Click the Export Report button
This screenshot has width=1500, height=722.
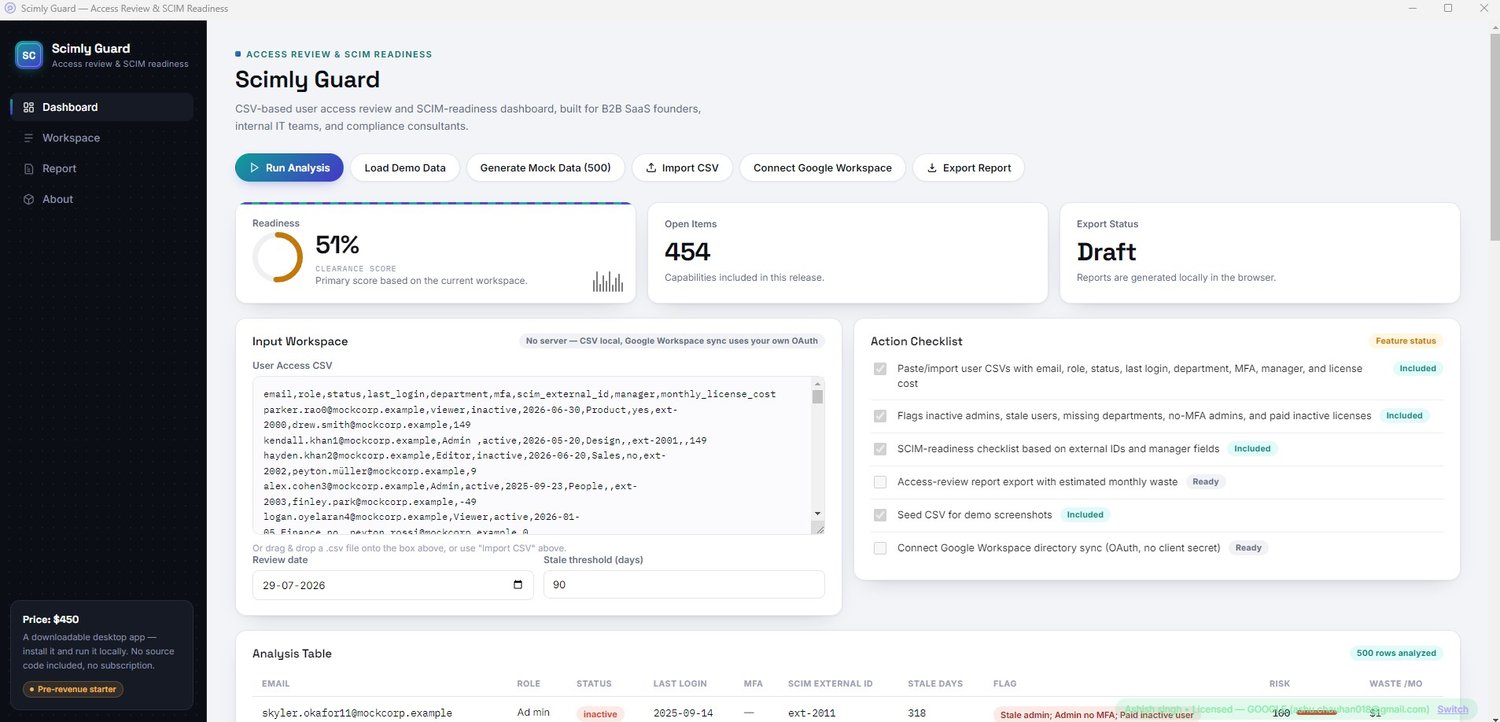pos(968,168)
